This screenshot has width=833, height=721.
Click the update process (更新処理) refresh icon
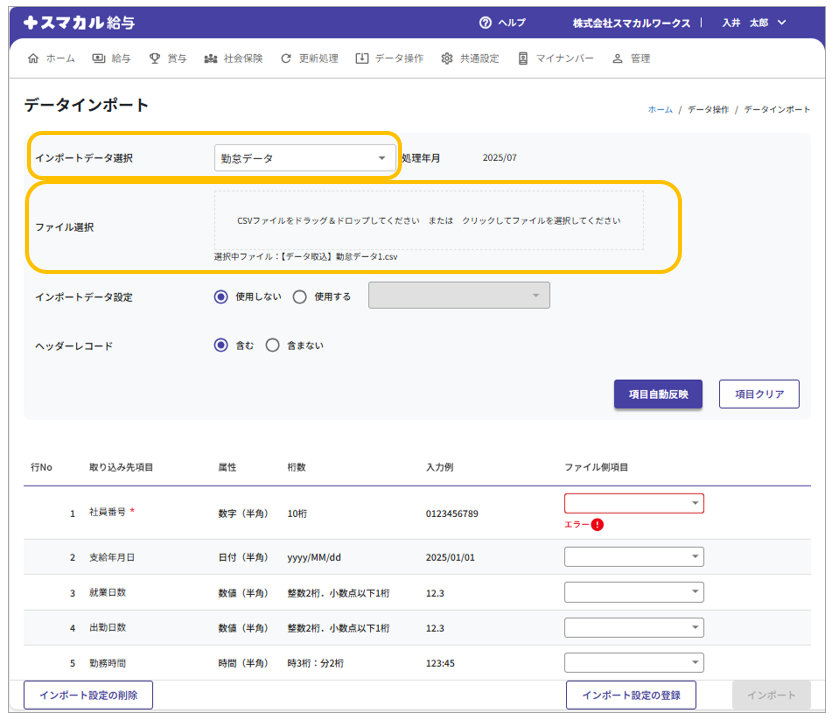point(287,59)
